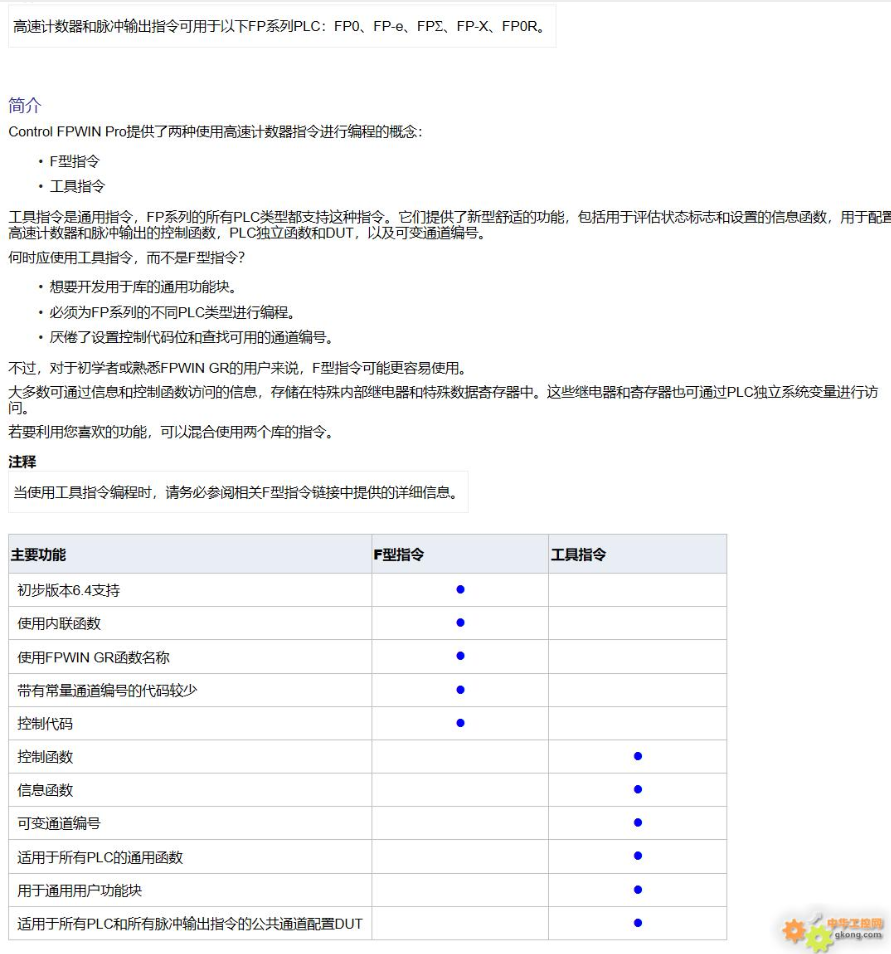
Task: Click the blue dot in 使用FPWIN GR函数名称 row
Action: [460, 656]
